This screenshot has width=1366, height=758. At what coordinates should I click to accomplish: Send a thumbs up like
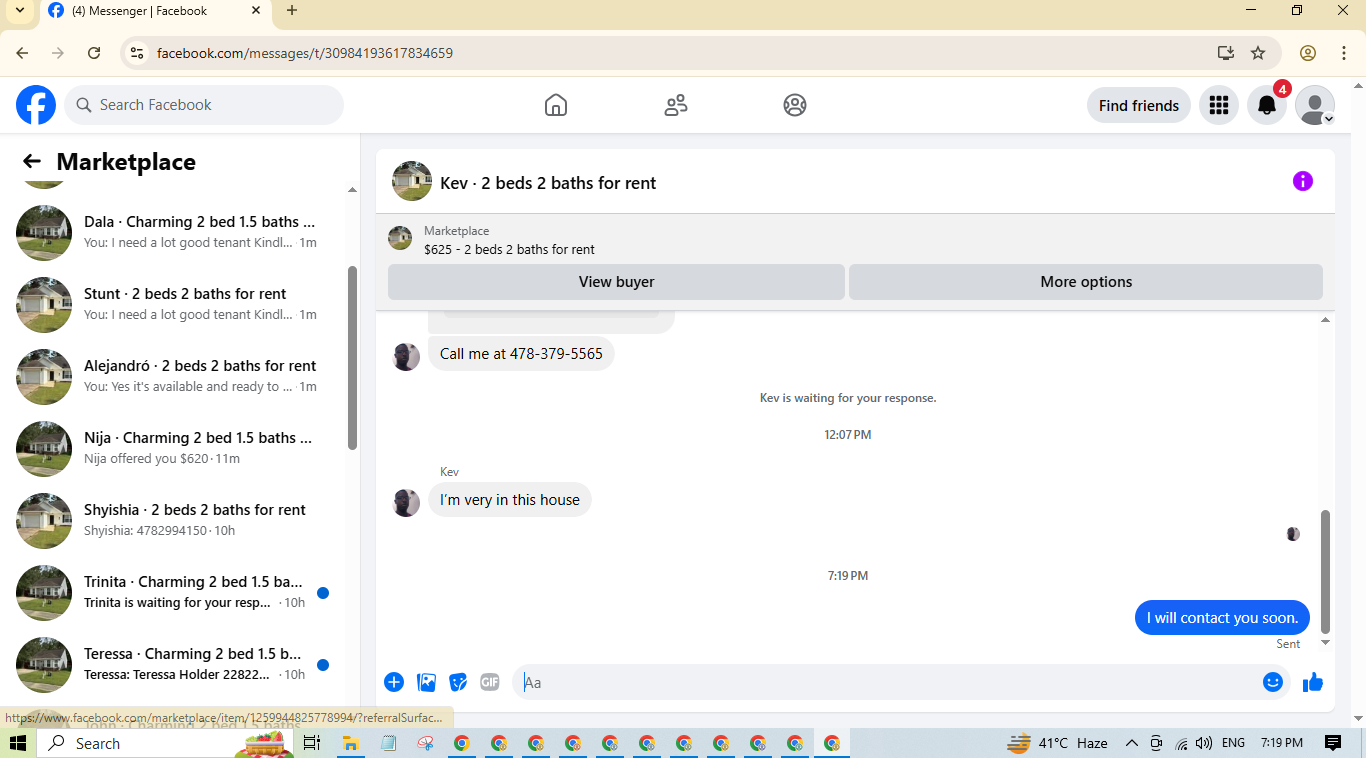[1313, 682]
